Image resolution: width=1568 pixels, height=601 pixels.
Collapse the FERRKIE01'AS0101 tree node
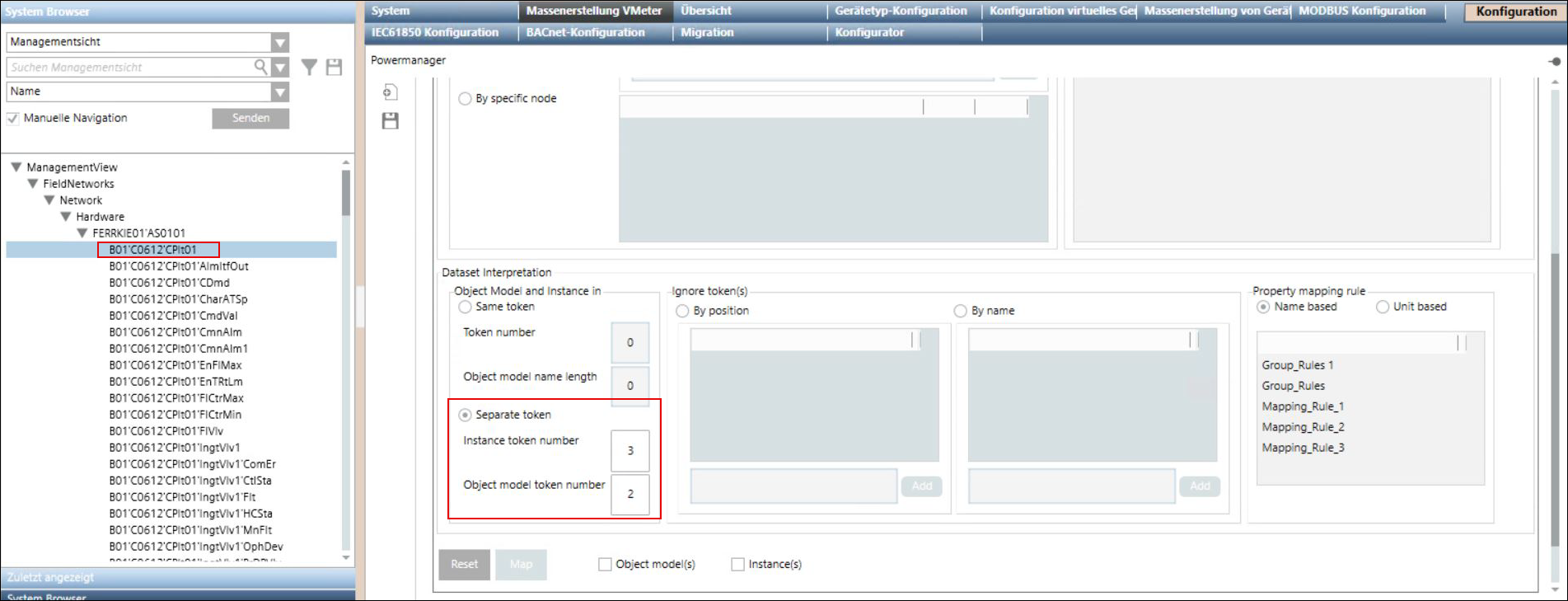pos(82,233)
